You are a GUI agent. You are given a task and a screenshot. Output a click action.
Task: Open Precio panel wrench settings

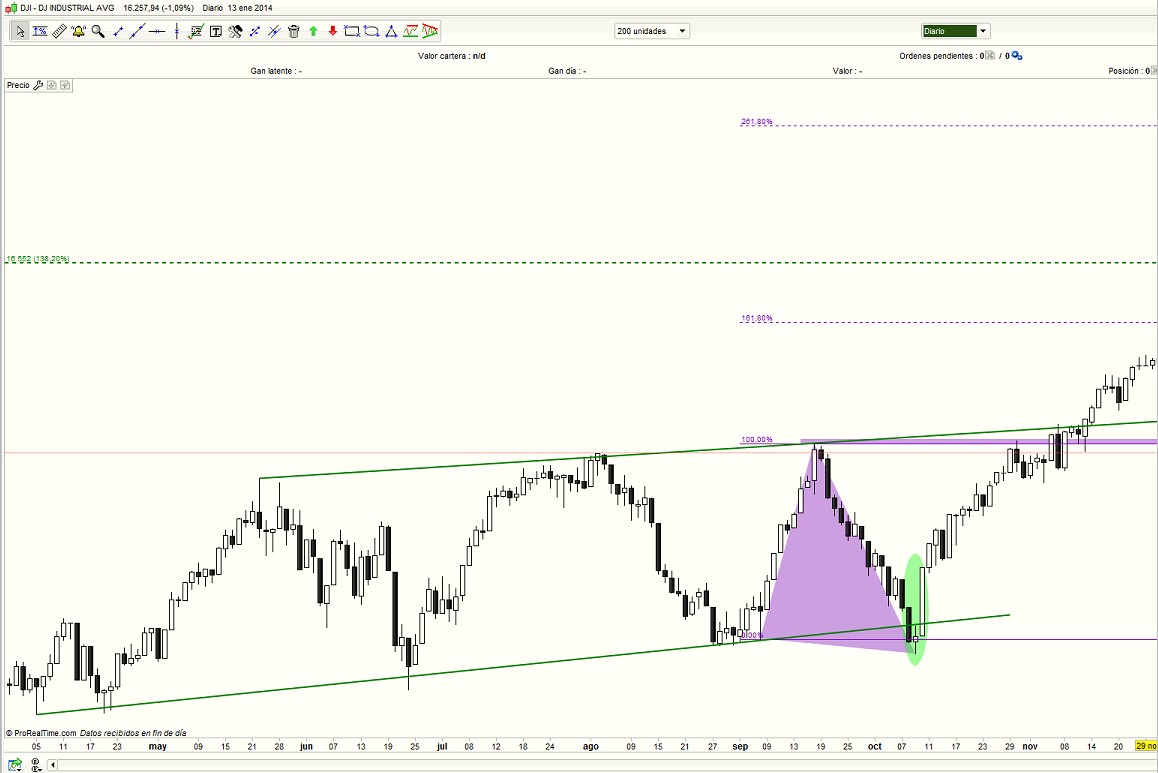[x=38, y=86]
